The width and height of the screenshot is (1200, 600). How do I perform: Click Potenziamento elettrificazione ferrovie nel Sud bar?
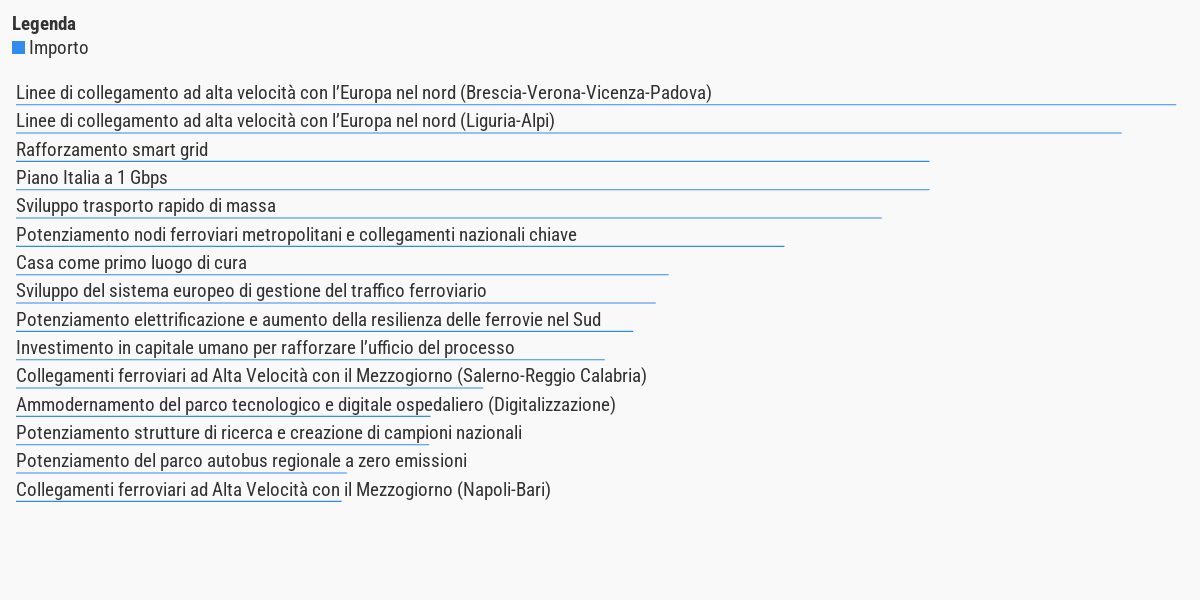[325, 320]
